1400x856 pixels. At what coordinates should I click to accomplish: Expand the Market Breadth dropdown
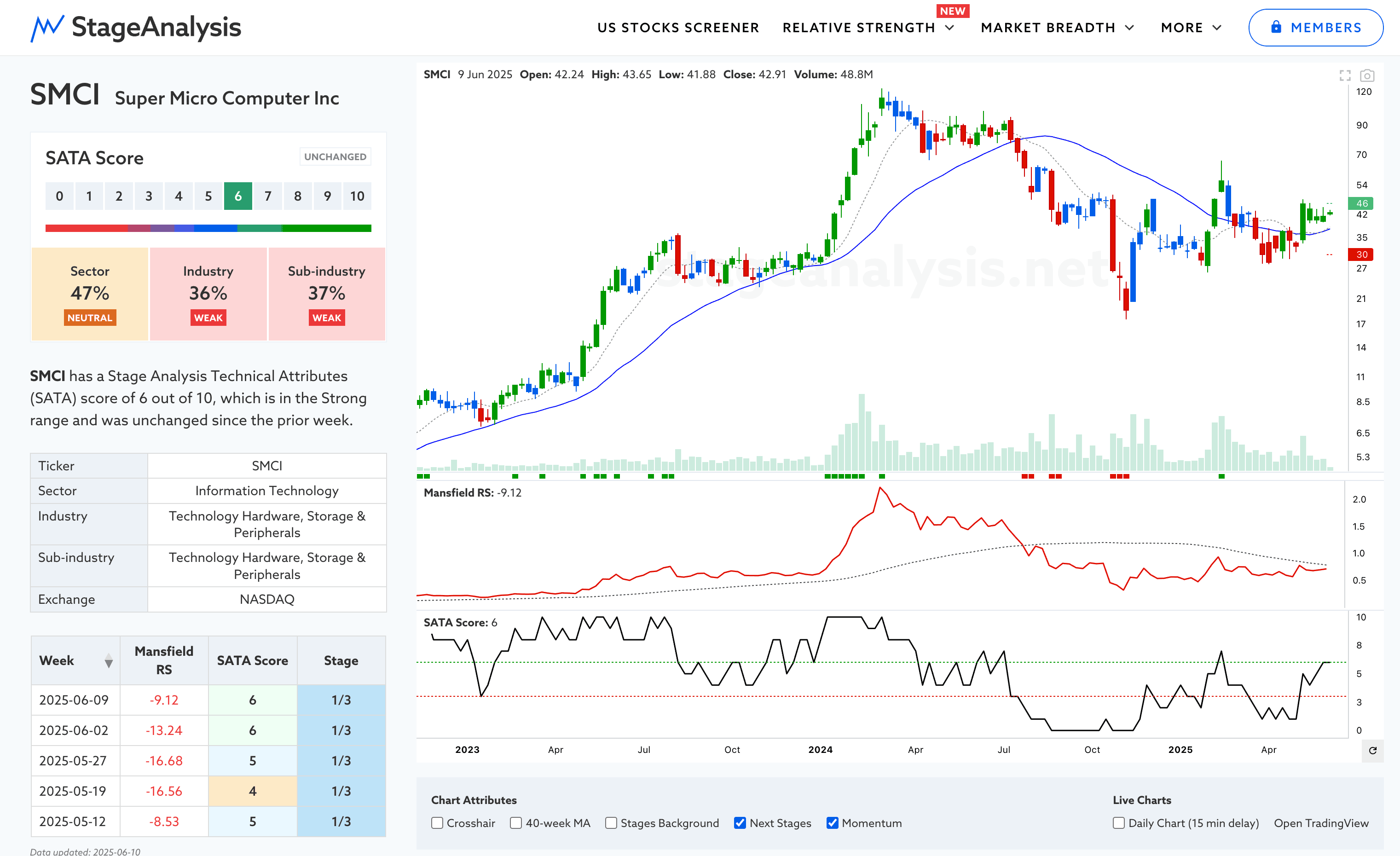tap(1057, 28)
